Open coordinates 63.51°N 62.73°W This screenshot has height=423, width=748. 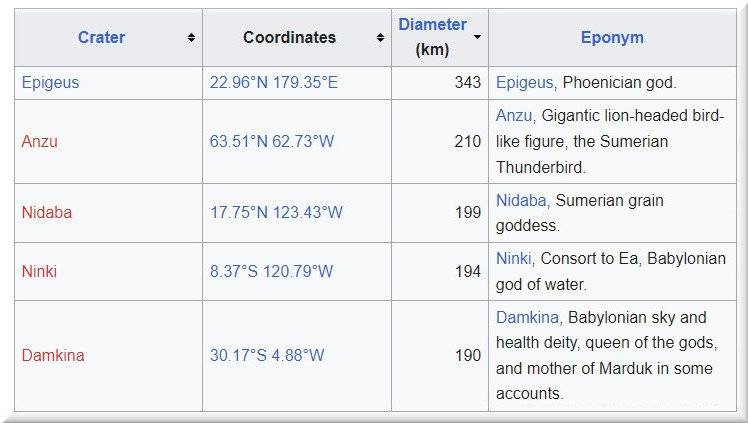pyautogui.click(x=272, y=142)
